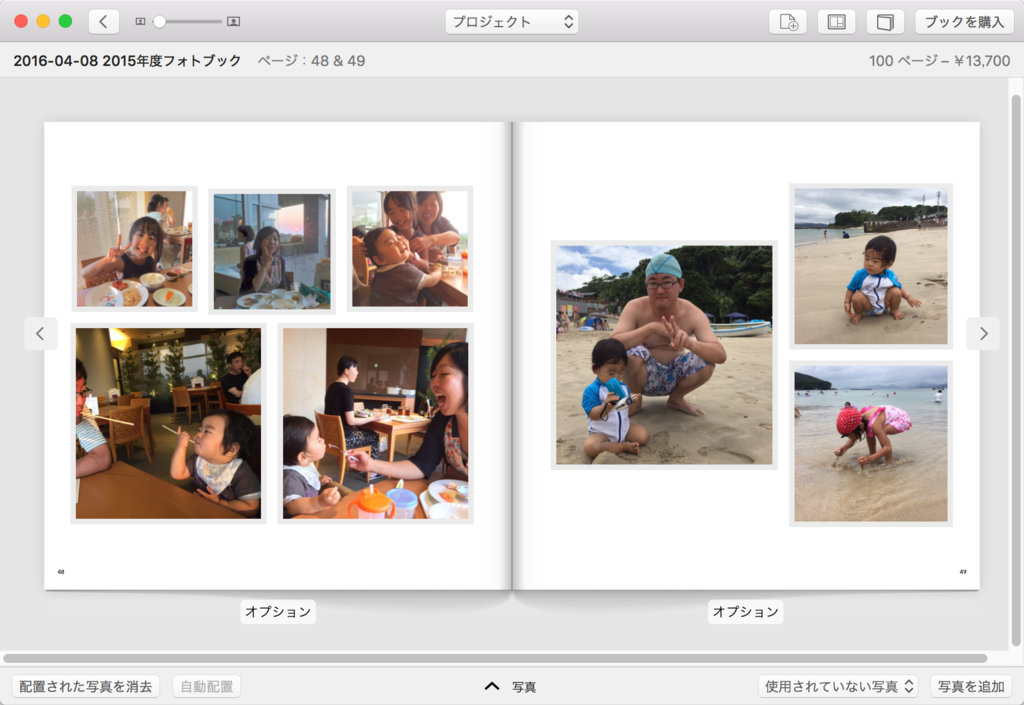Click ブックを購入 button
The height and width of the screenshot is (705, 1024).
pyautogui.click(x=964, y=22)
